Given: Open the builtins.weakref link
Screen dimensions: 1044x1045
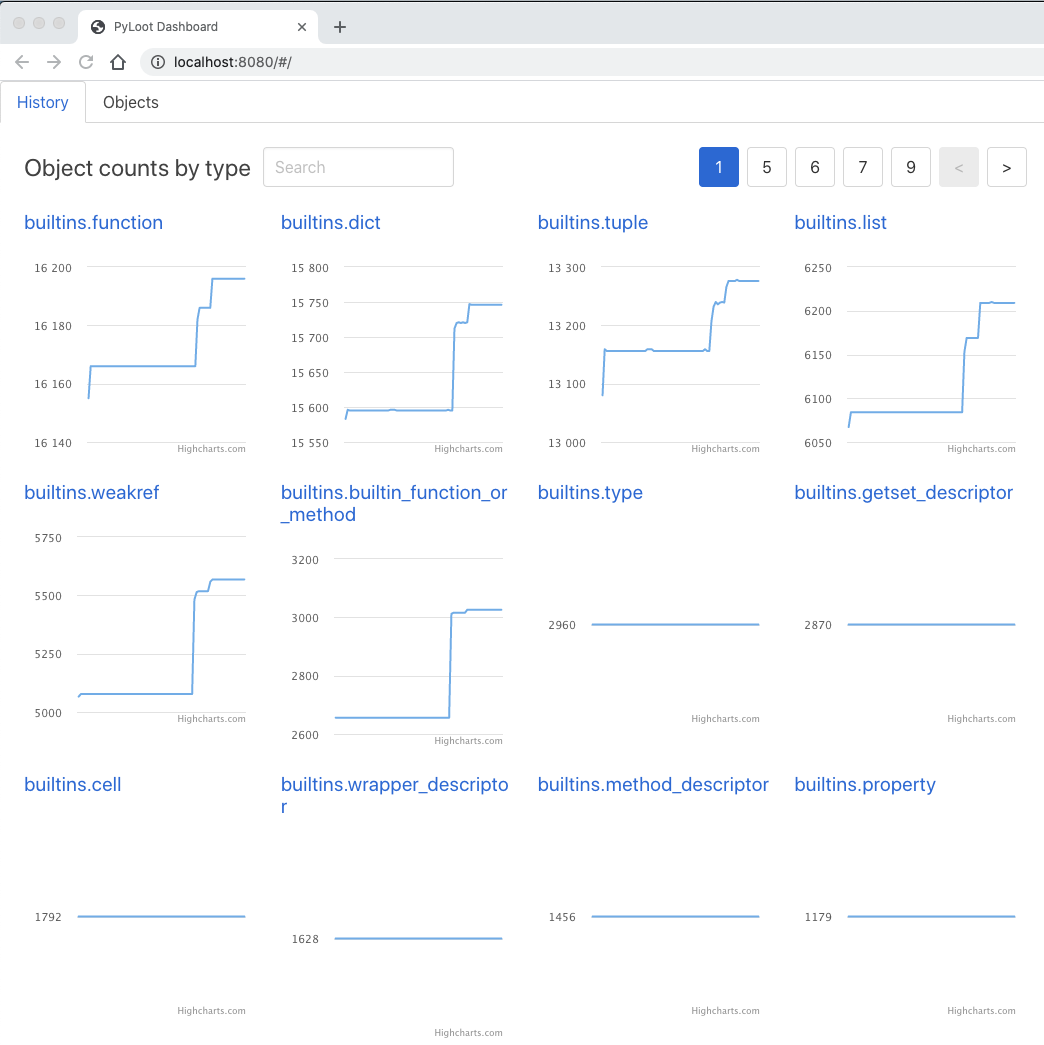Looking at the screenshot, I should (x=91, y=493).
